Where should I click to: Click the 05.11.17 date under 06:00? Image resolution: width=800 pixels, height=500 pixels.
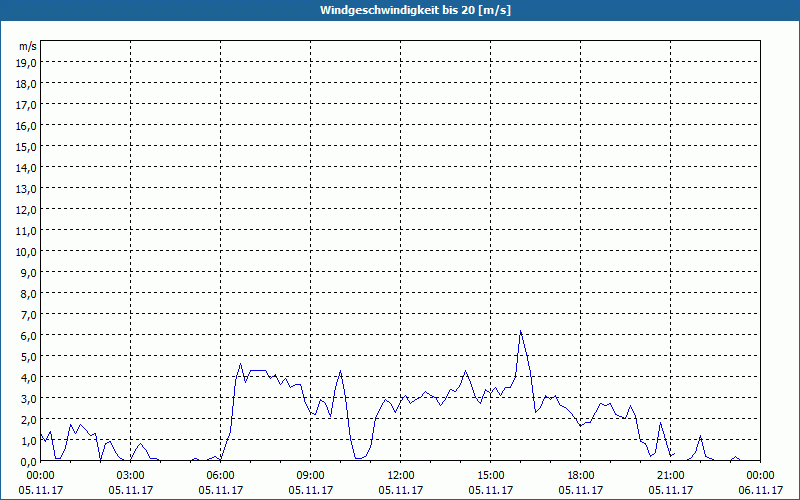(x=220, y=490)
